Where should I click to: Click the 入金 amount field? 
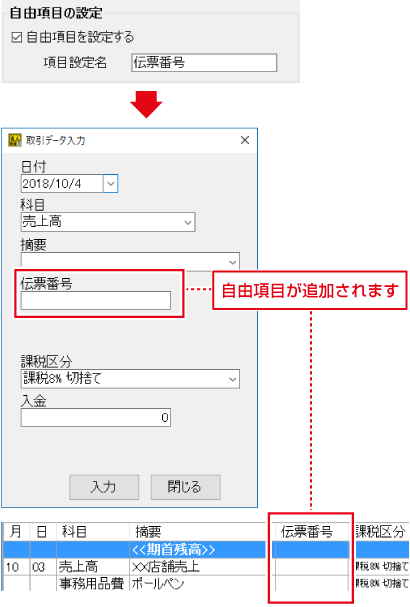[96, 417]
